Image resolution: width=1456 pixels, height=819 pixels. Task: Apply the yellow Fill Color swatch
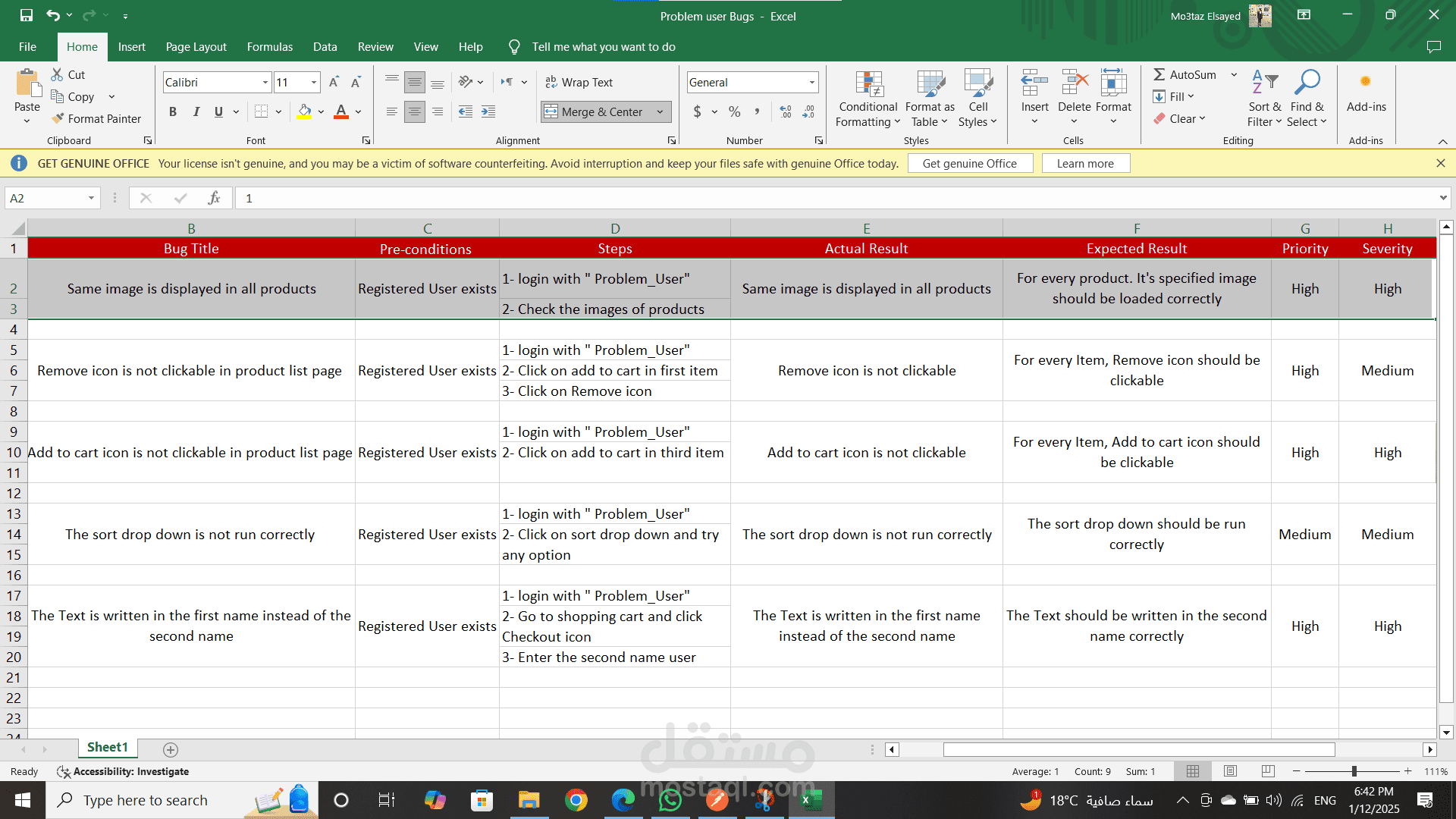click(x=304, y=111)
